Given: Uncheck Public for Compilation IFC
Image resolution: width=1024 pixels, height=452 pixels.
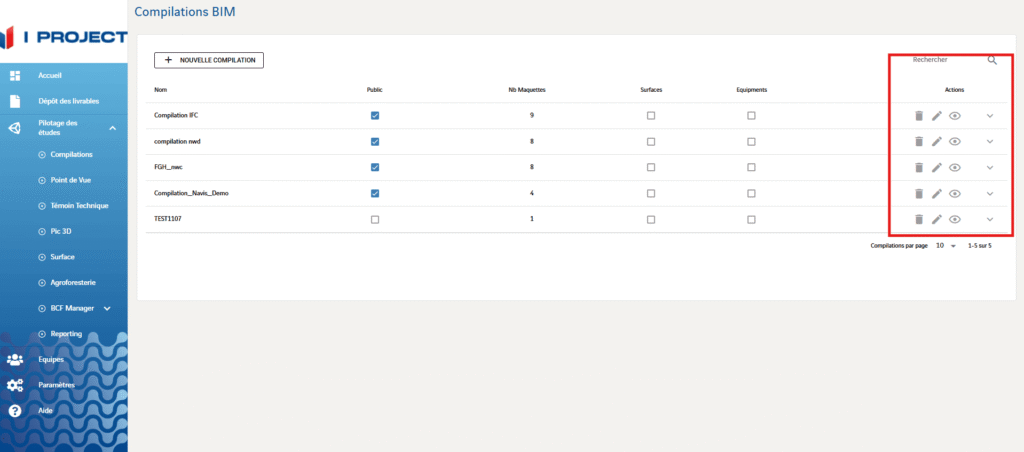Looking at the screenshot, I should tap(375, 116).
